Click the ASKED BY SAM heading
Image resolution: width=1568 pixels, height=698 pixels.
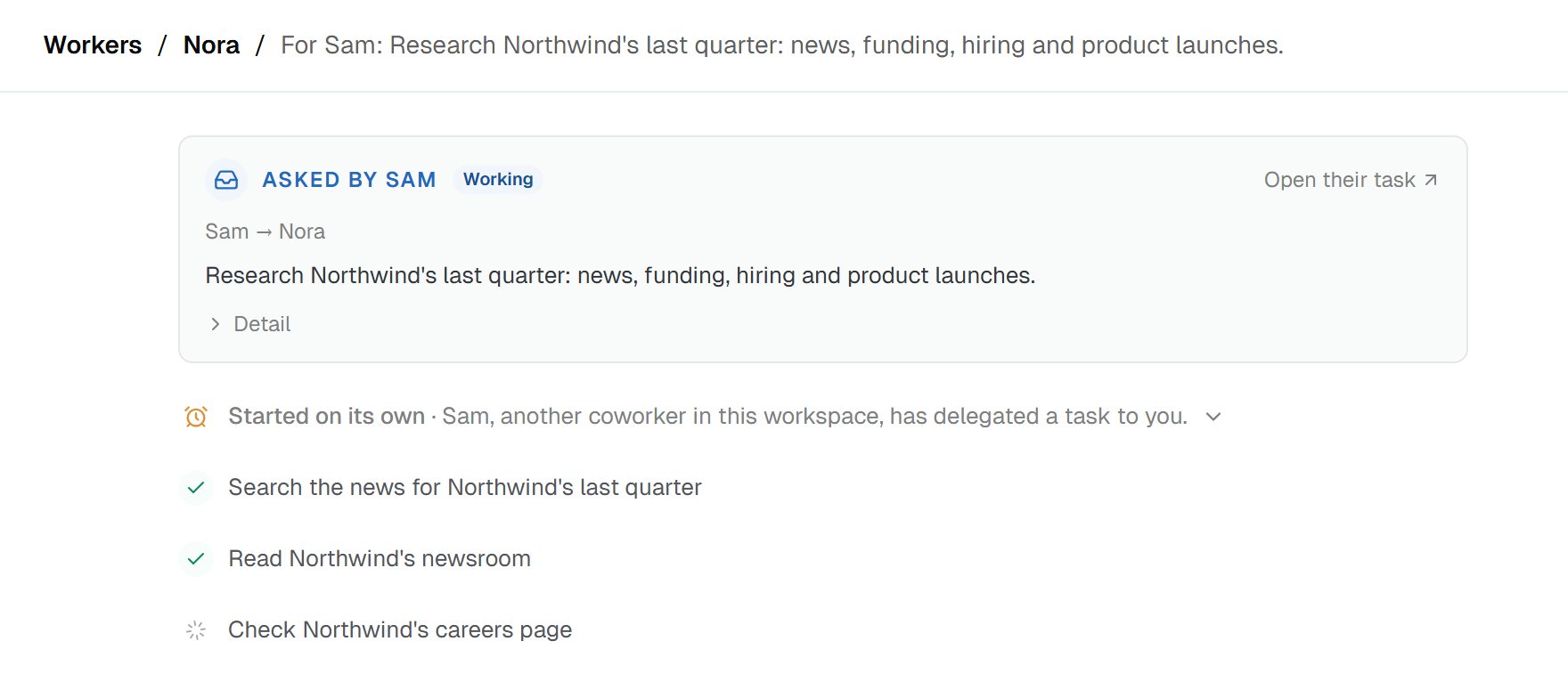click(349, 180)
